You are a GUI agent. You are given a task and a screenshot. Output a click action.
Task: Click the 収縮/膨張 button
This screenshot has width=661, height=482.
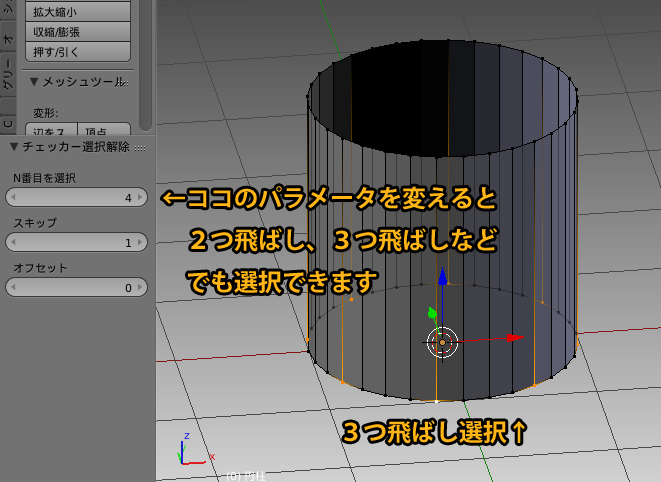78,32
